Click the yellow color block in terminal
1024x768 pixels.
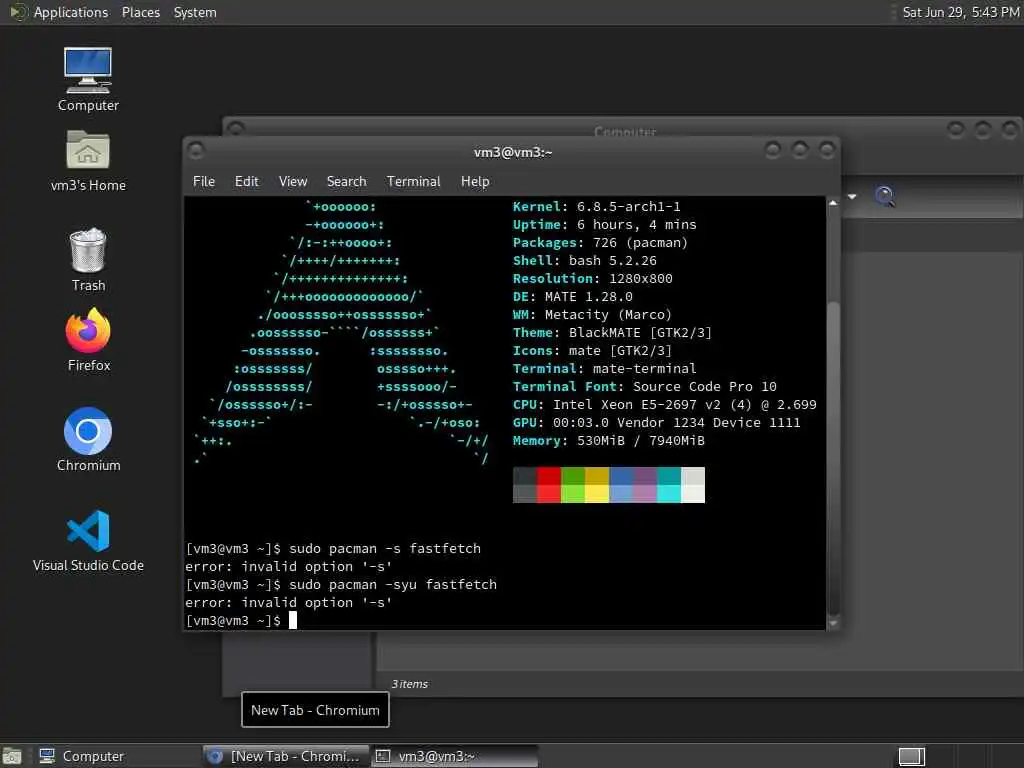(597, 485)
